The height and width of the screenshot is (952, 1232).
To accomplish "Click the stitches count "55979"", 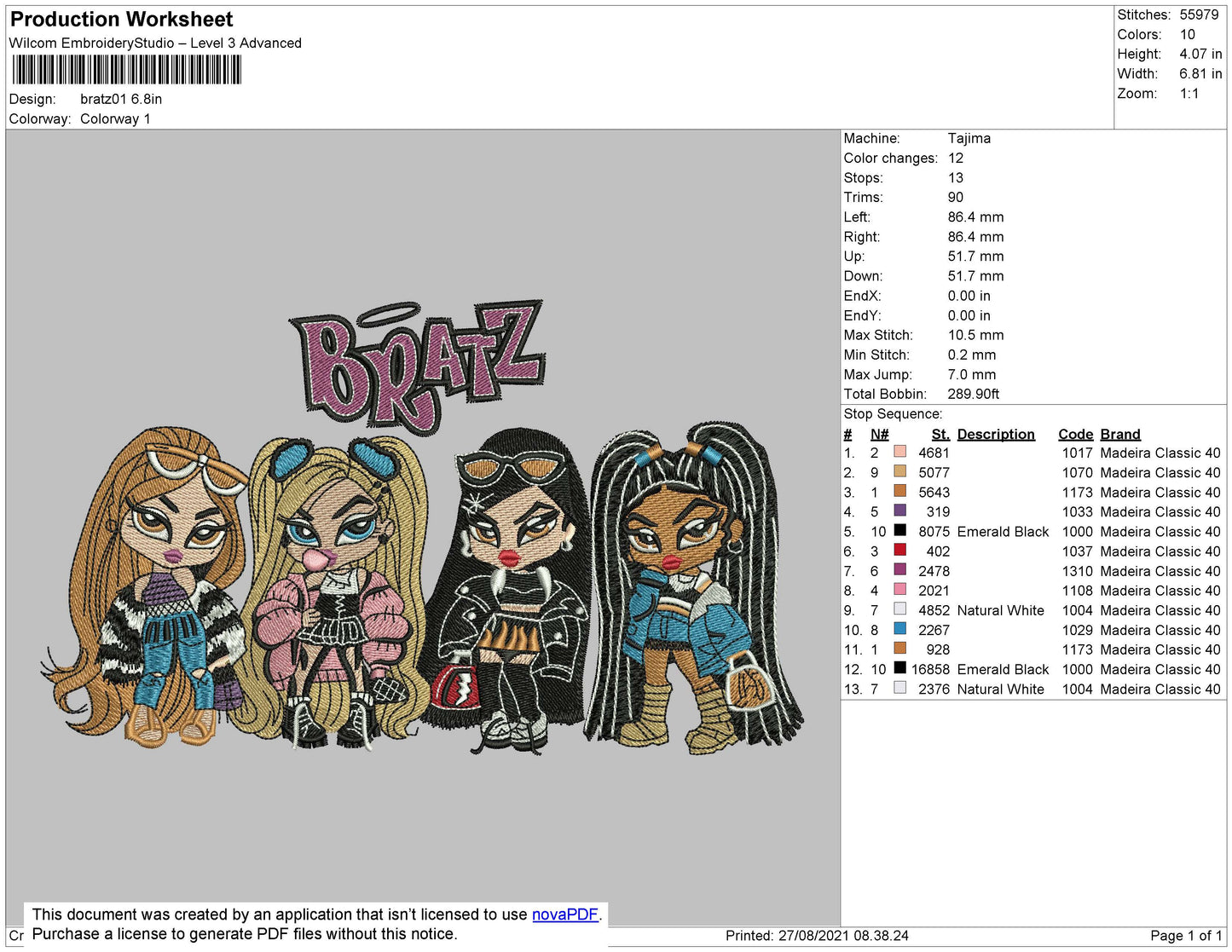I will click(1199, 14).
